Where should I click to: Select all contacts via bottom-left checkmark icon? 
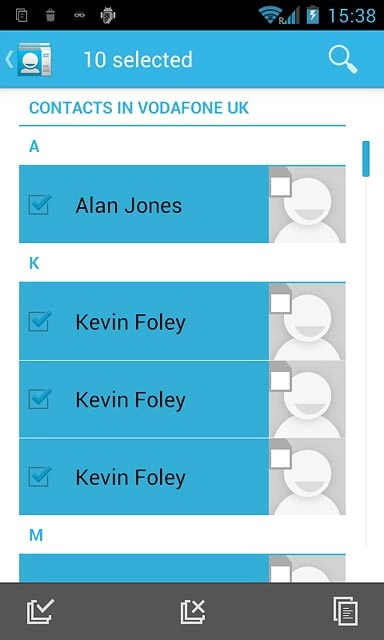[40, 611]
